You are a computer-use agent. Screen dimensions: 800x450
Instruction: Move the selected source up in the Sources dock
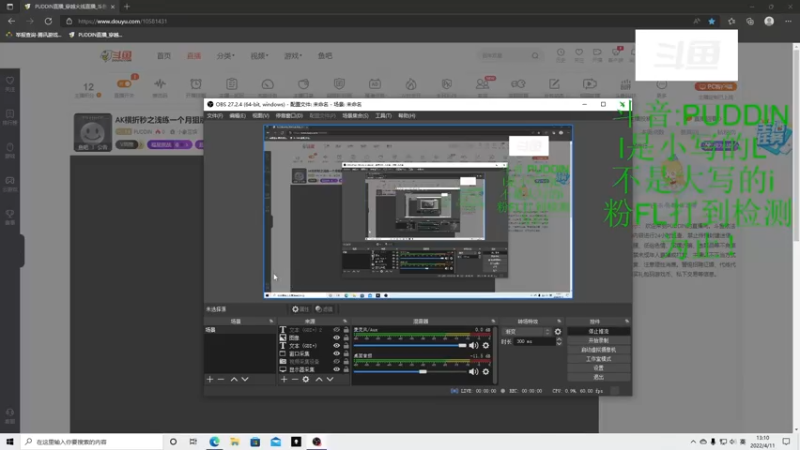(319, 380)
